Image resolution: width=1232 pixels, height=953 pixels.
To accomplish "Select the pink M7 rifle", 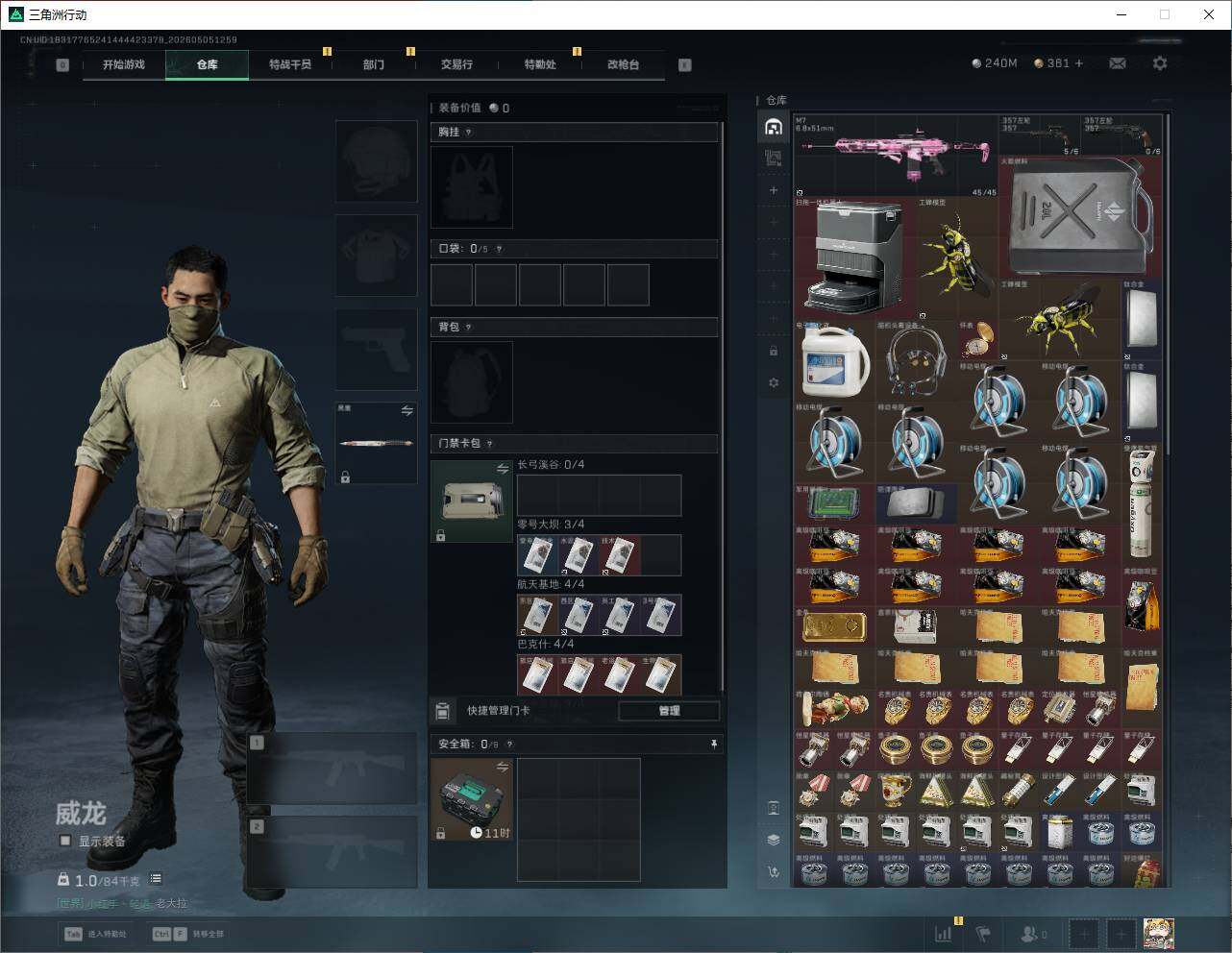I will [897, 156].
